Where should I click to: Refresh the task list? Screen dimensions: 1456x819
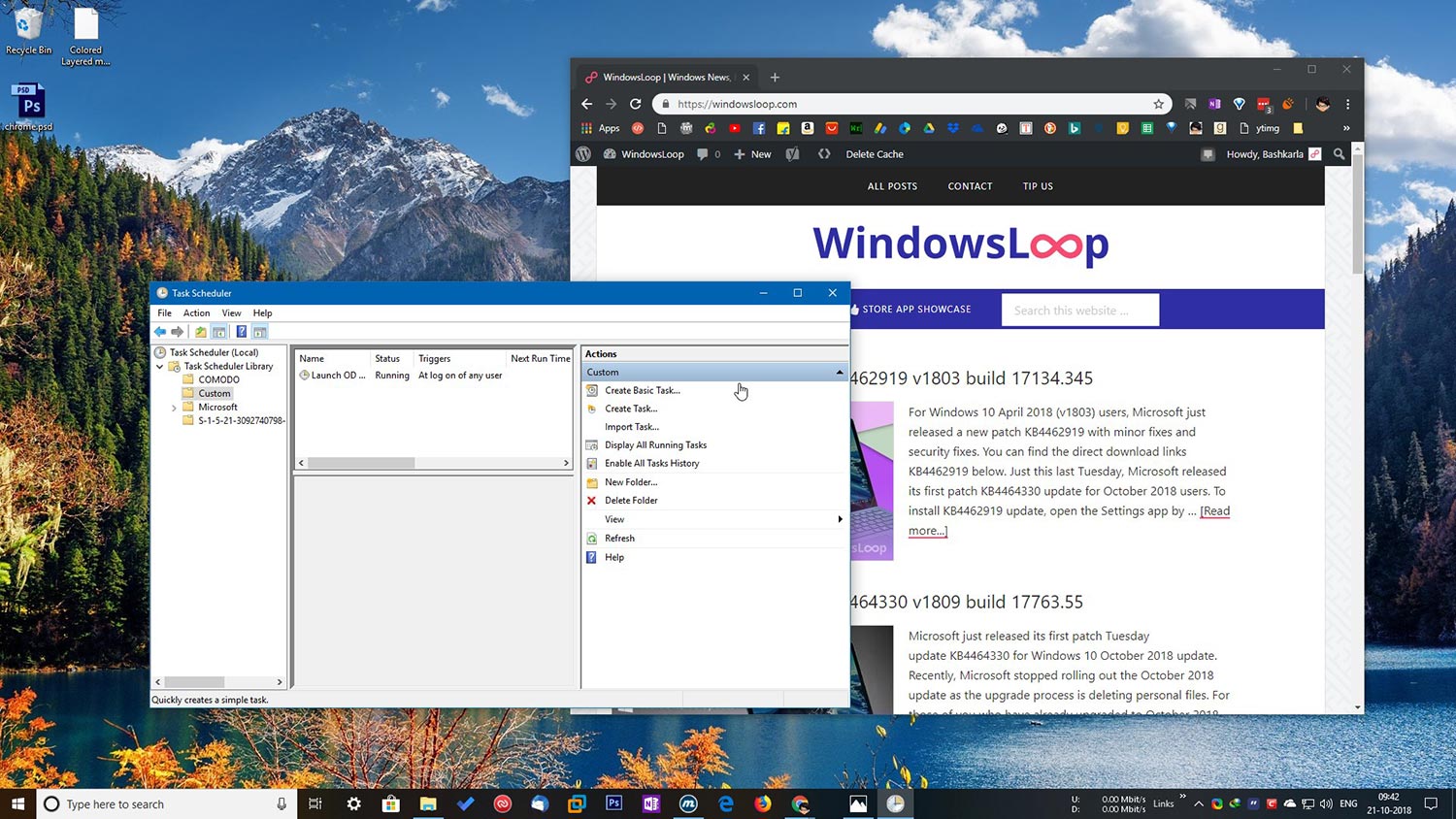[x=618, y=538]
